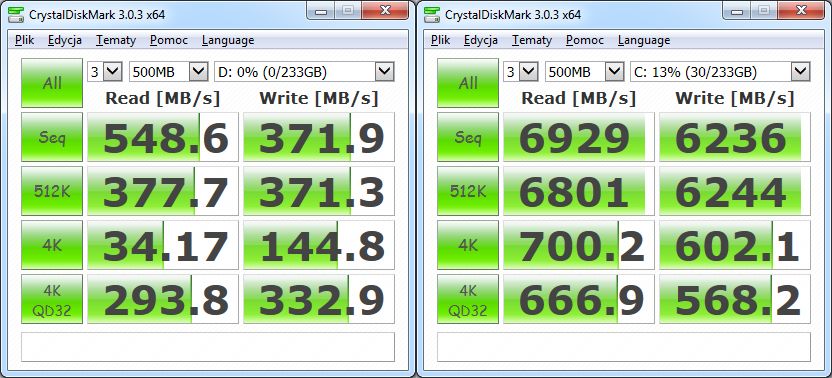Run Seq test on drive D window

52,137
